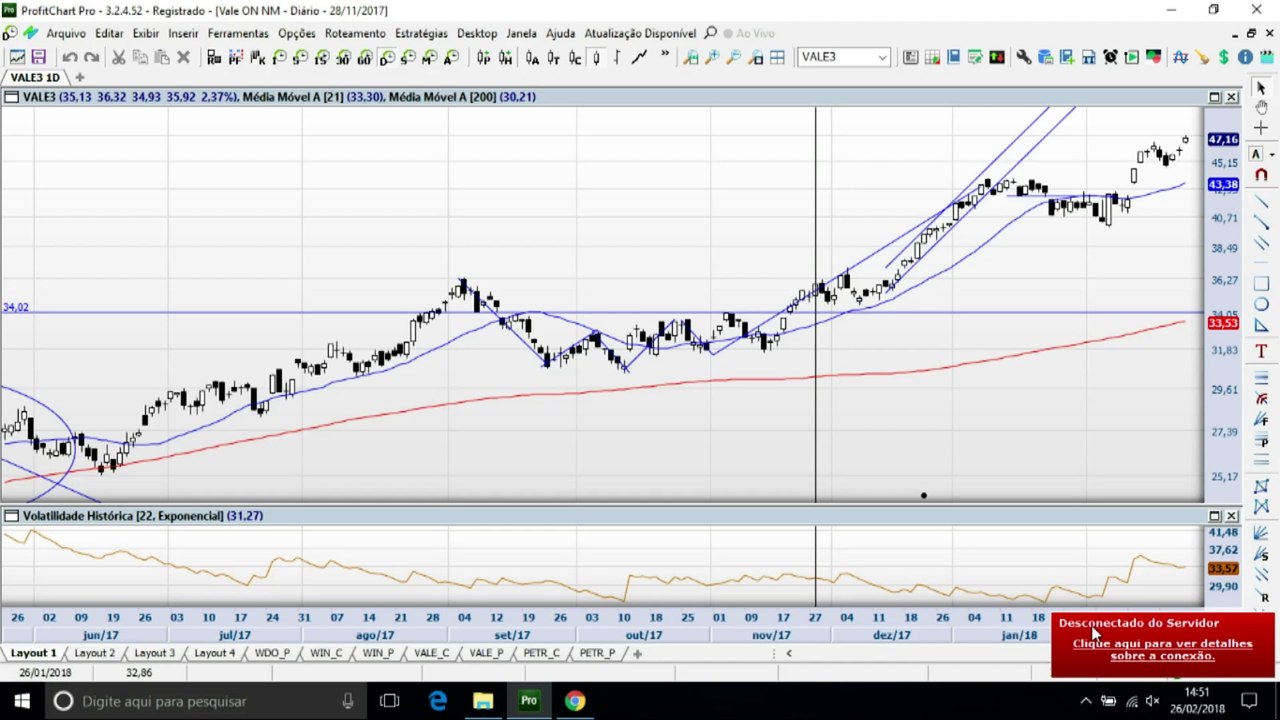
Task: Click the green dollar sign icon
Action: coord(1223,57)
